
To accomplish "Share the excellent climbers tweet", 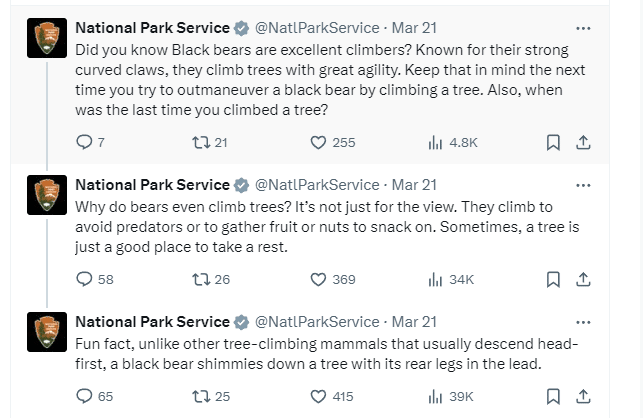I will point(583,143).
